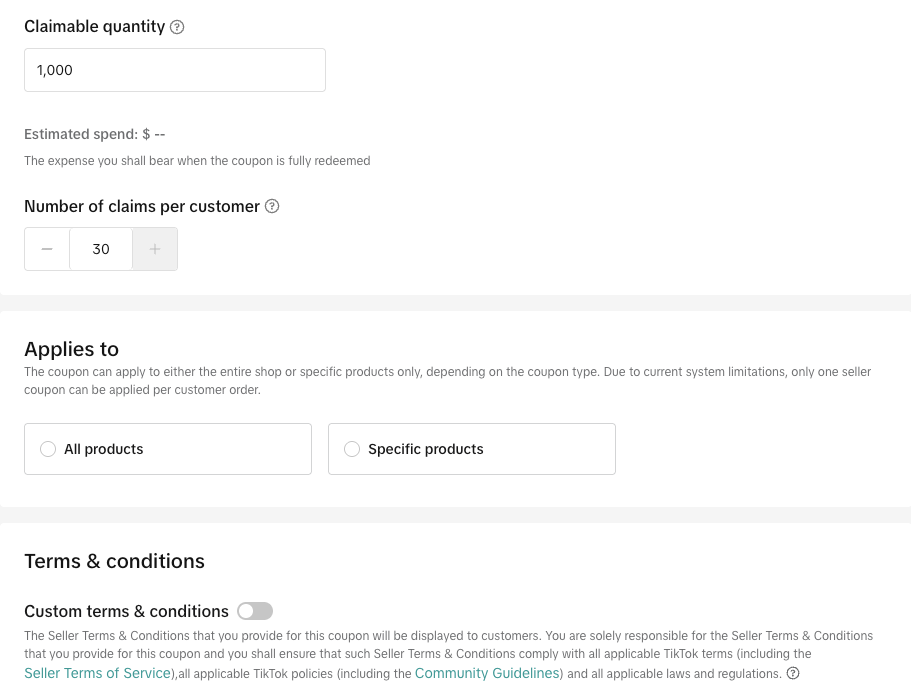The image size is (911, 699).
Task: Open the Seller Terms of Service link
Action: pos(98,673)
